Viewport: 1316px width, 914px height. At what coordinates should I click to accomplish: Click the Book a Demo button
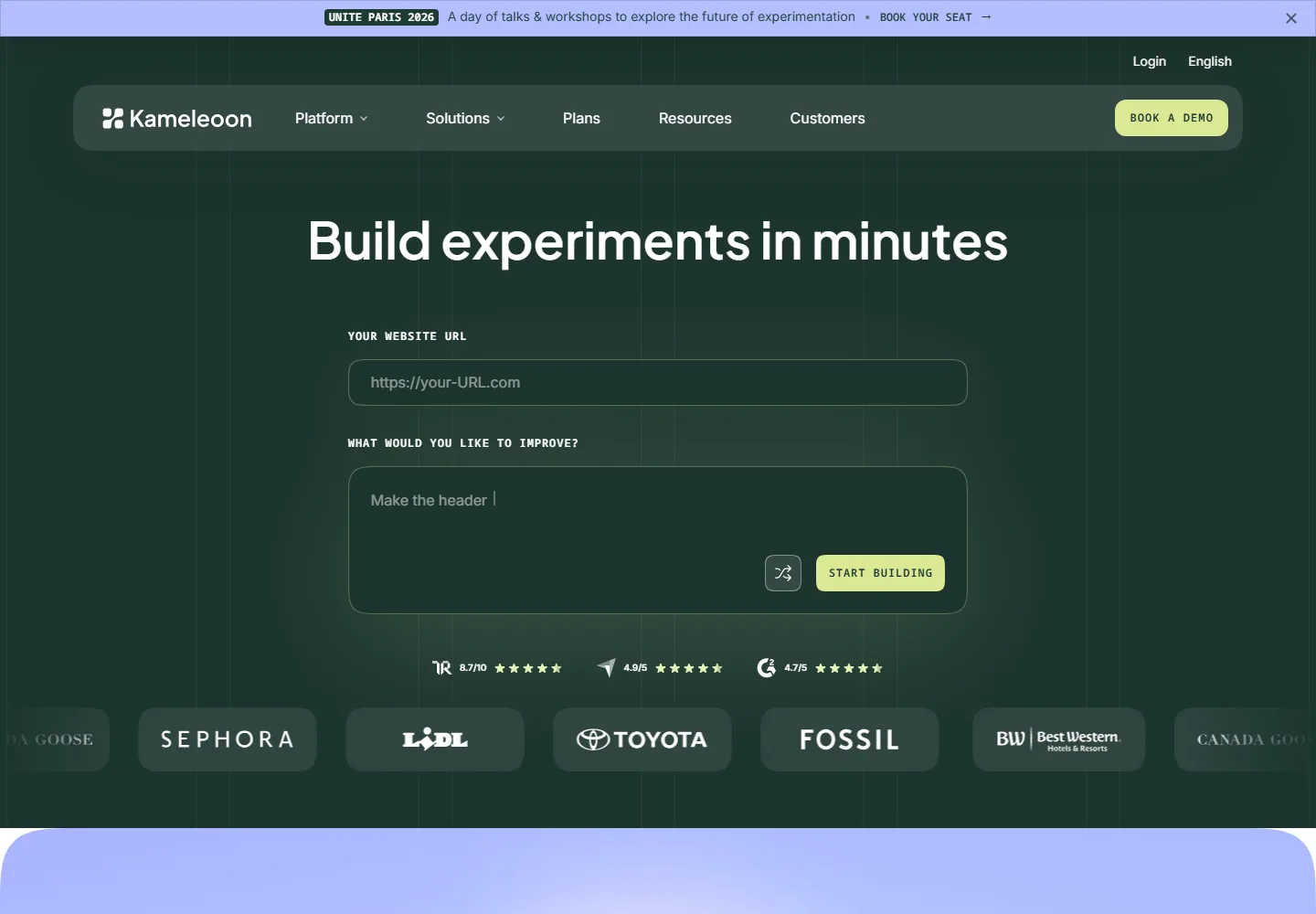coord(1172,118)
